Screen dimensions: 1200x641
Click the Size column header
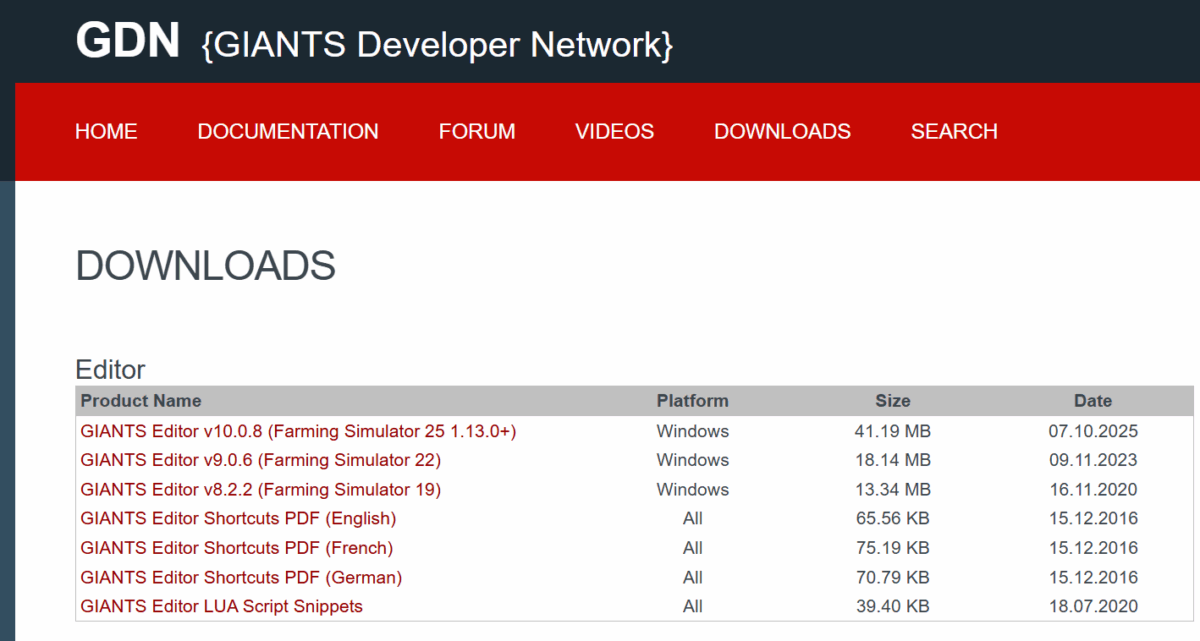click(x=892, y=401)
